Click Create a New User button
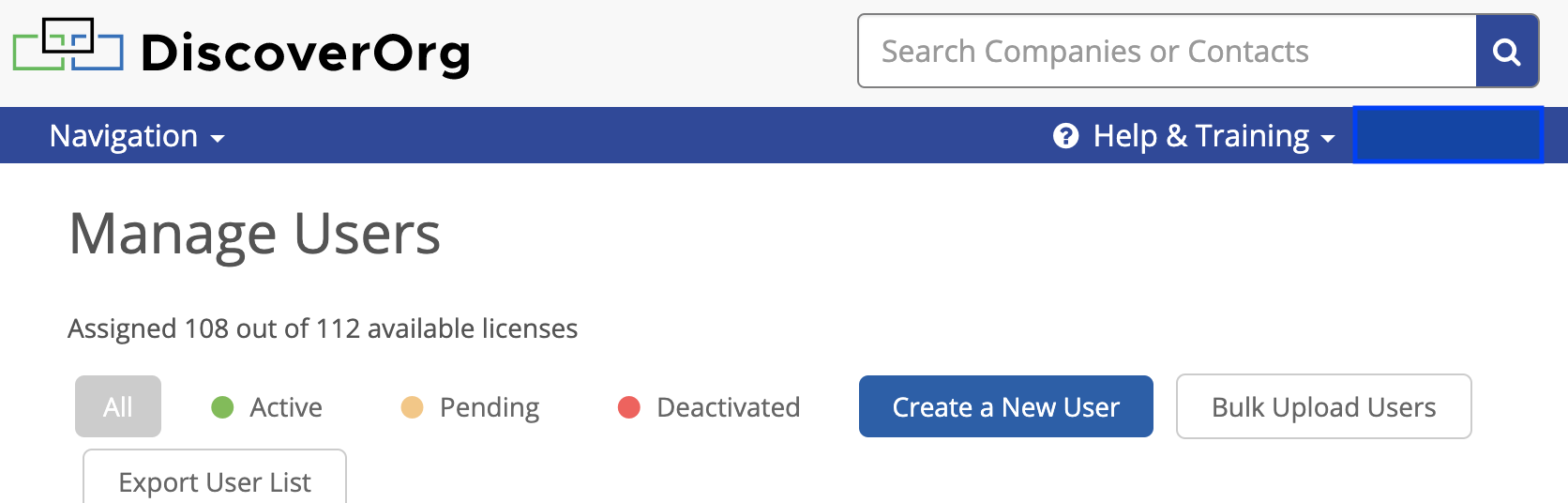 (1006, 406)
